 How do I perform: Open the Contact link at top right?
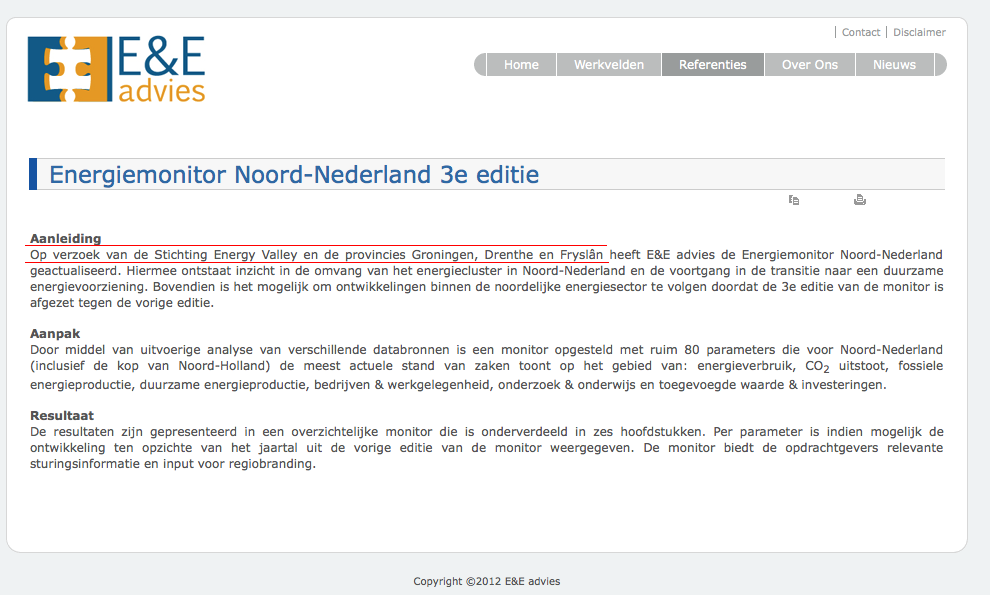(860, 32)
